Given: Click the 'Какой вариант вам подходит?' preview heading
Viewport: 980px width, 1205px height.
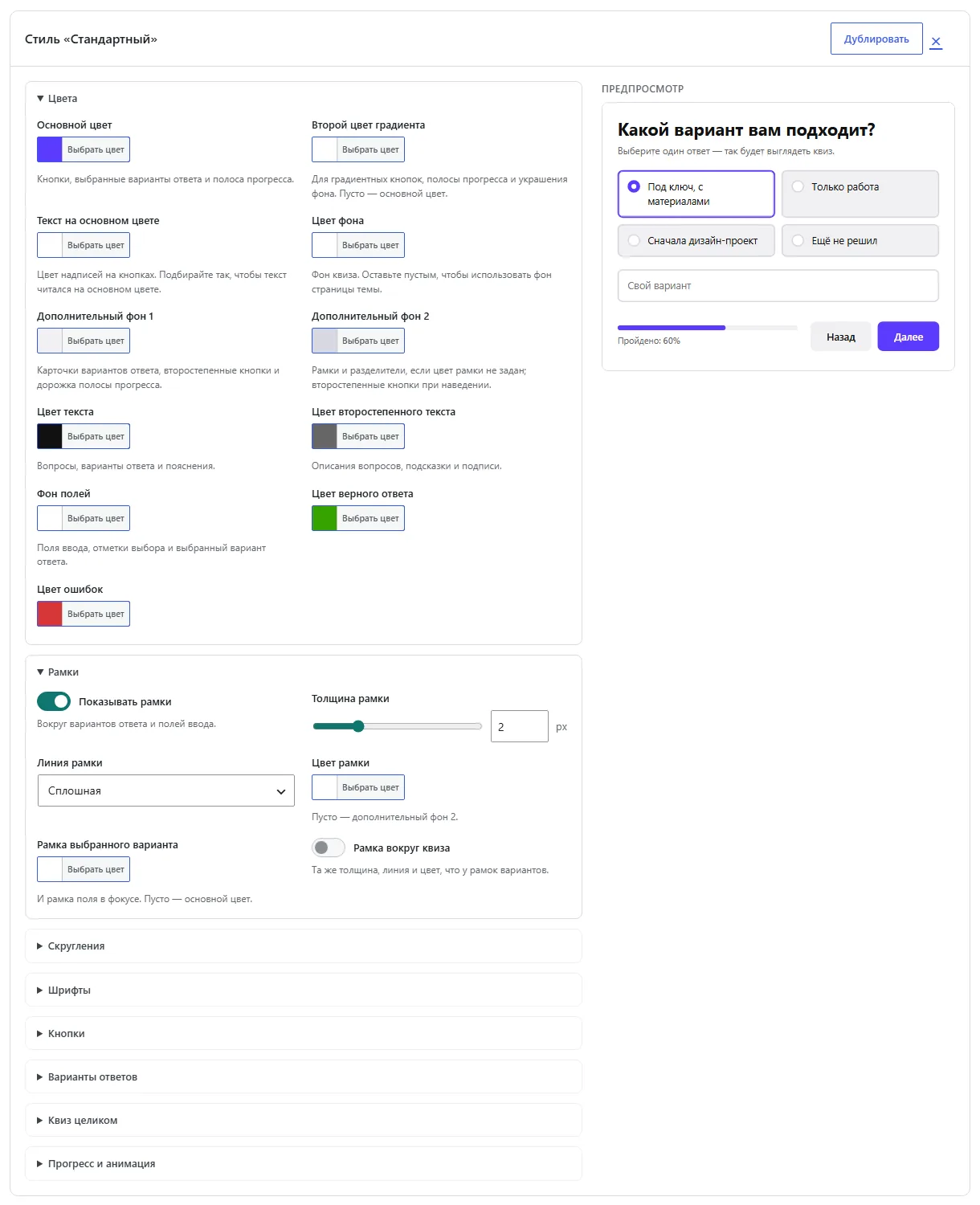Looking at the screenshot, I should pyautogui.click(x=746, y=130).
